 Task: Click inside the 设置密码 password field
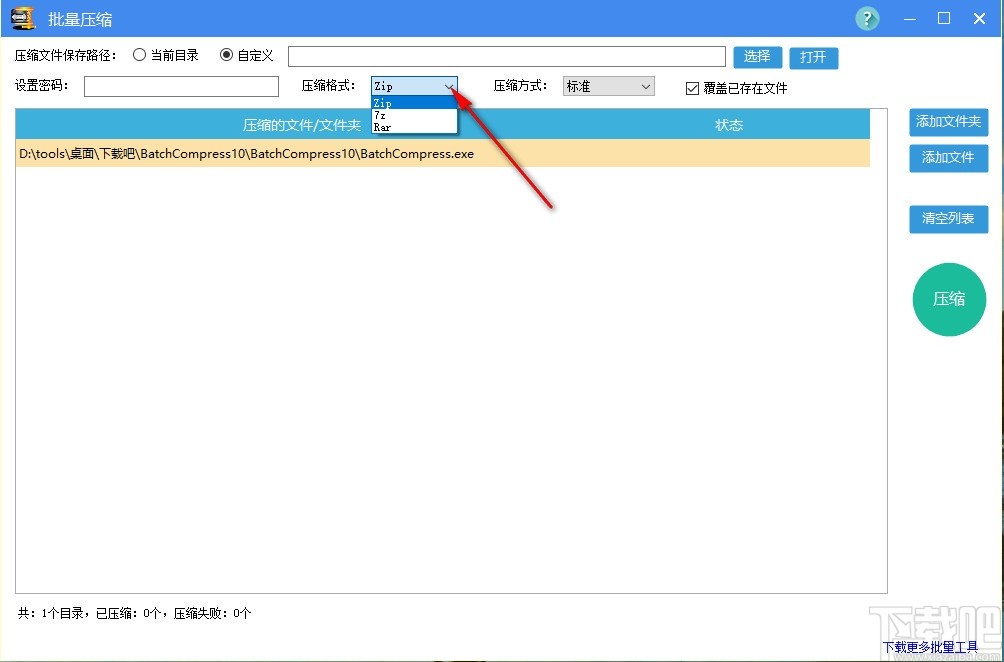pos(180,87)
